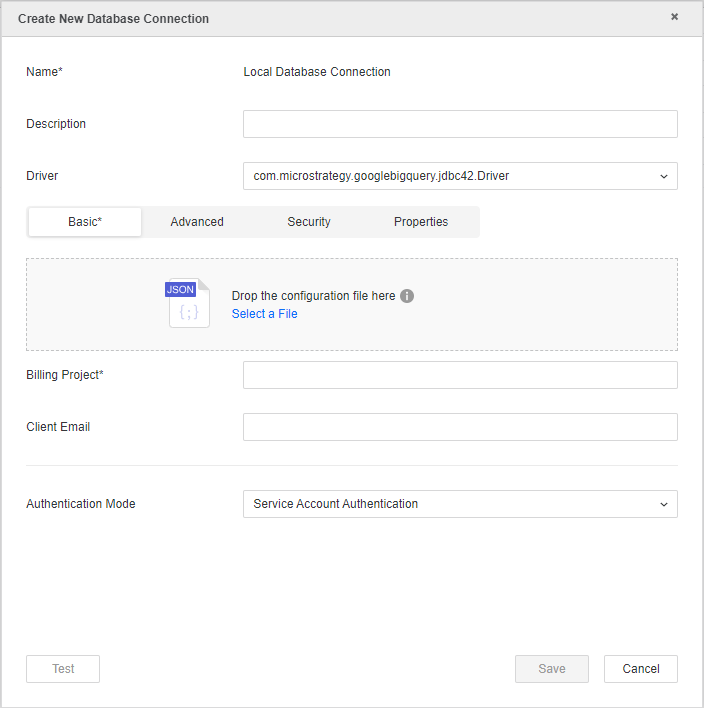Click the JSON configuration file icon

click(x=188, y=304)
